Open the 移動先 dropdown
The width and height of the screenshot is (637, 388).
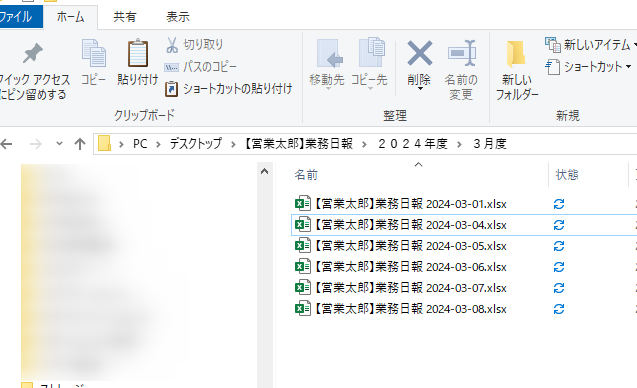point(327,64)
